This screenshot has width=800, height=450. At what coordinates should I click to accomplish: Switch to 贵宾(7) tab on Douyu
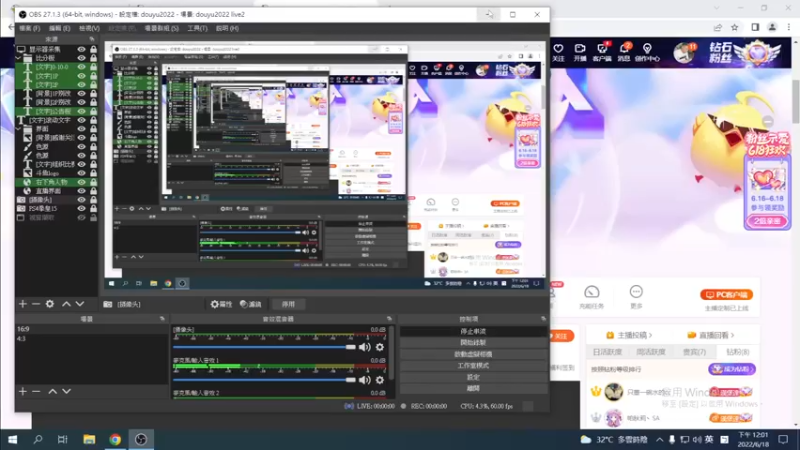pos(694,352)
